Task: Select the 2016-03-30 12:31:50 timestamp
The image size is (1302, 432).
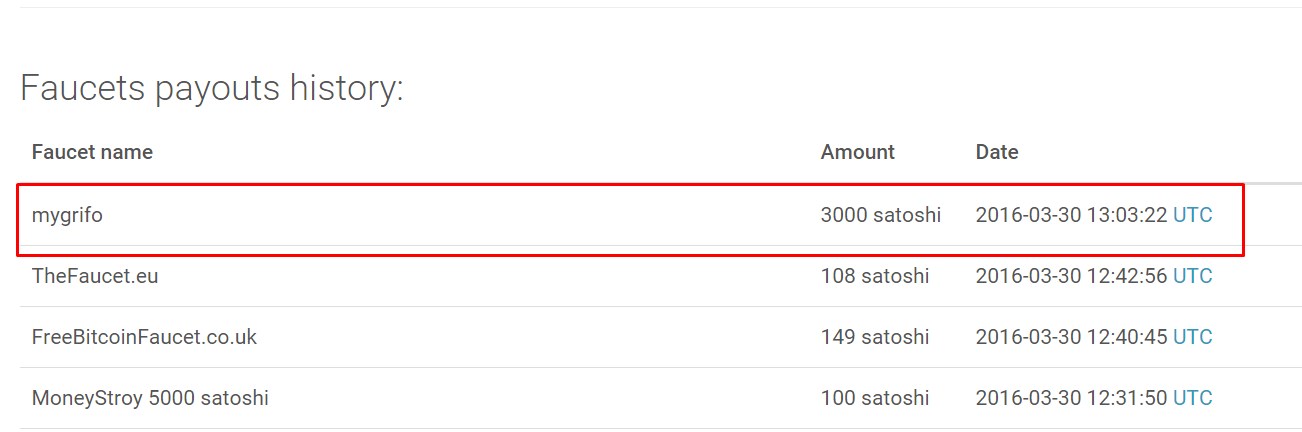Action: (1071, 398)
